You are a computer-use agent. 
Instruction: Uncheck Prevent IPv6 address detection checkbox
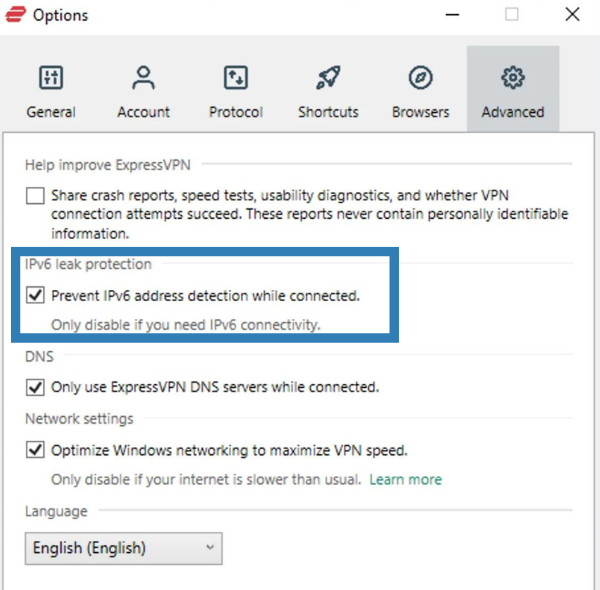pyautogui.click(x=36, y=295)
